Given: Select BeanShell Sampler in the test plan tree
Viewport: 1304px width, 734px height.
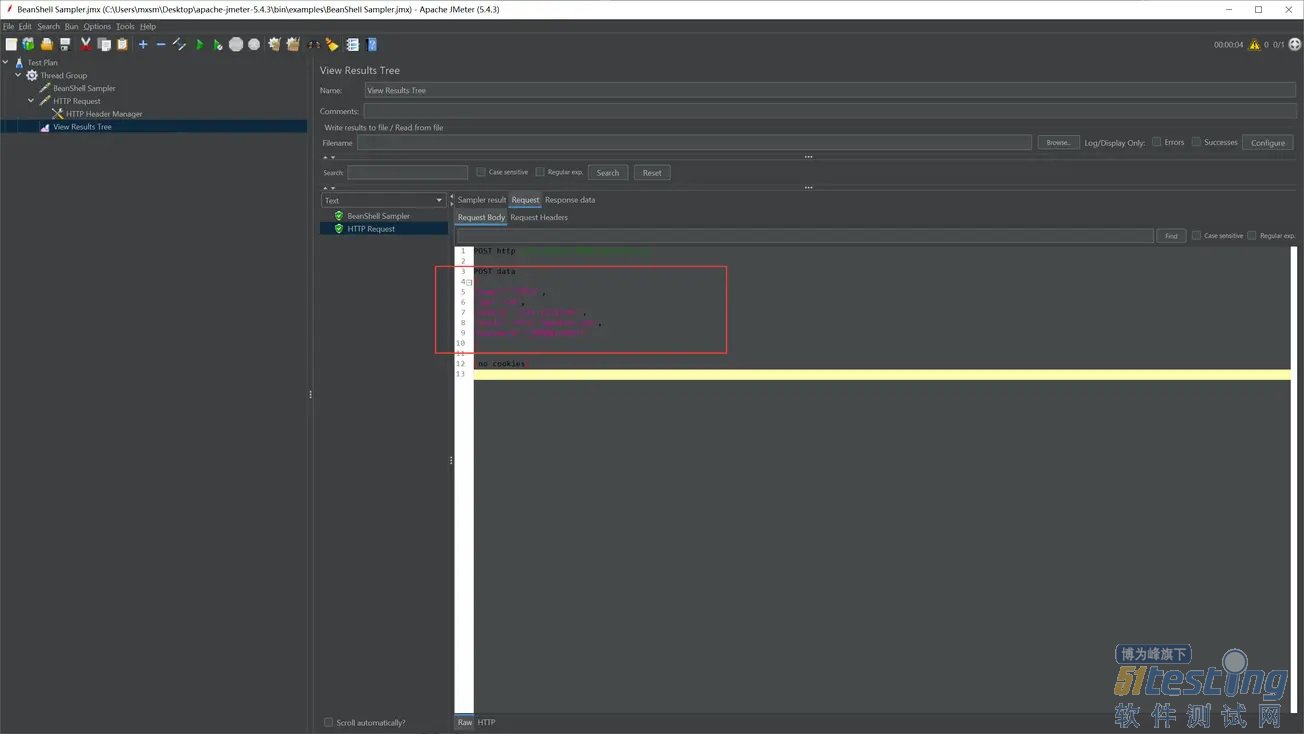Looking at the screenshot, I should click(x=84, y=88).
